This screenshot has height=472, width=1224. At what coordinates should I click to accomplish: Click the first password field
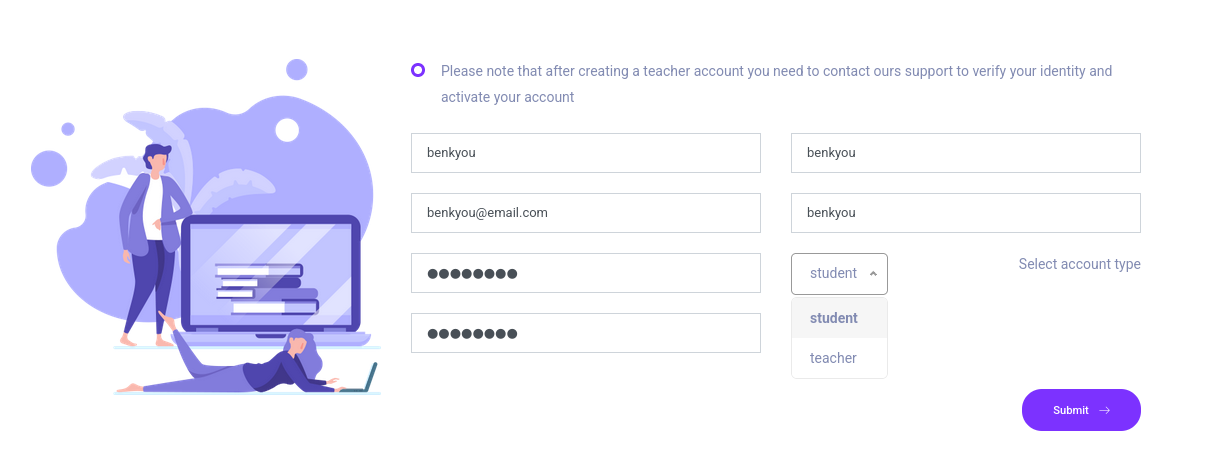click(x=585, y=273)
